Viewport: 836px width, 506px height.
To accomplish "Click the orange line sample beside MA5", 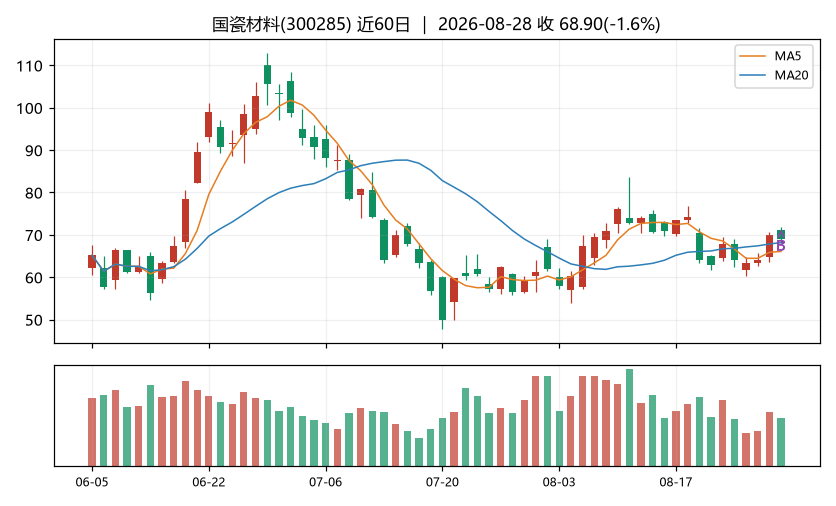I will pos(753,57).
